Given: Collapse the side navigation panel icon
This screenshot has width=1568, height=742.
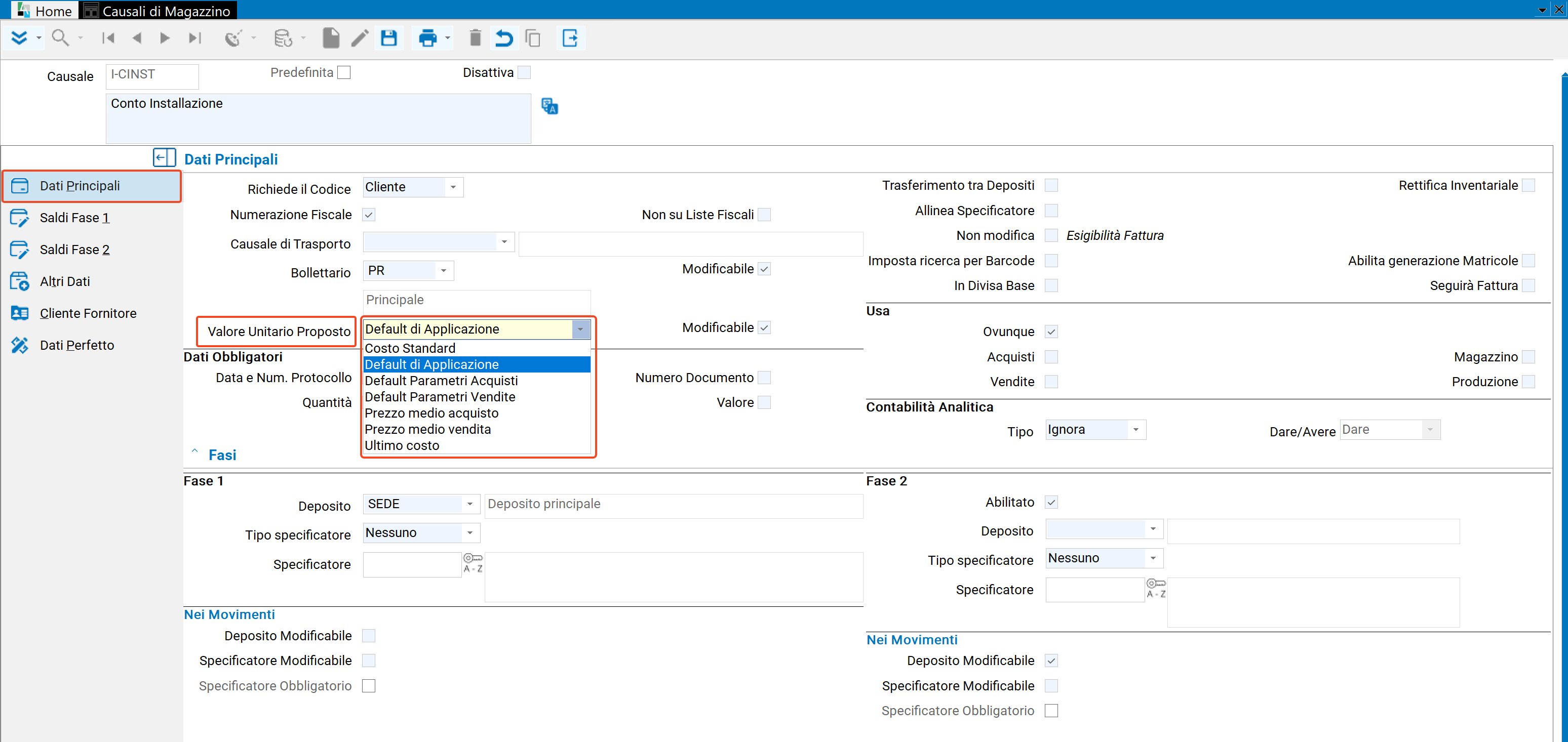Looking at the screenshot, I should 164,158.
